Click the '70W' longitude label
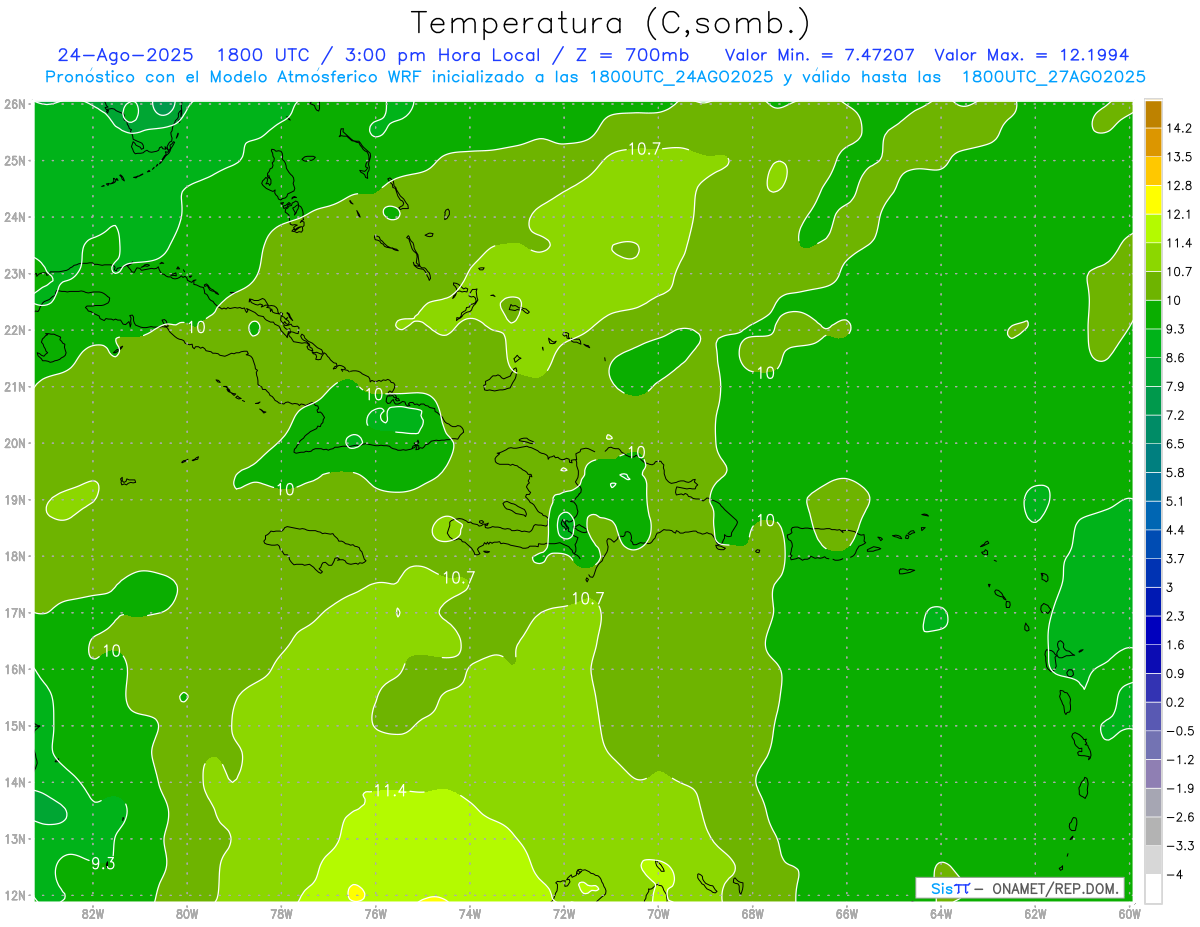1200x927 pixels. (x=658, y=912)
